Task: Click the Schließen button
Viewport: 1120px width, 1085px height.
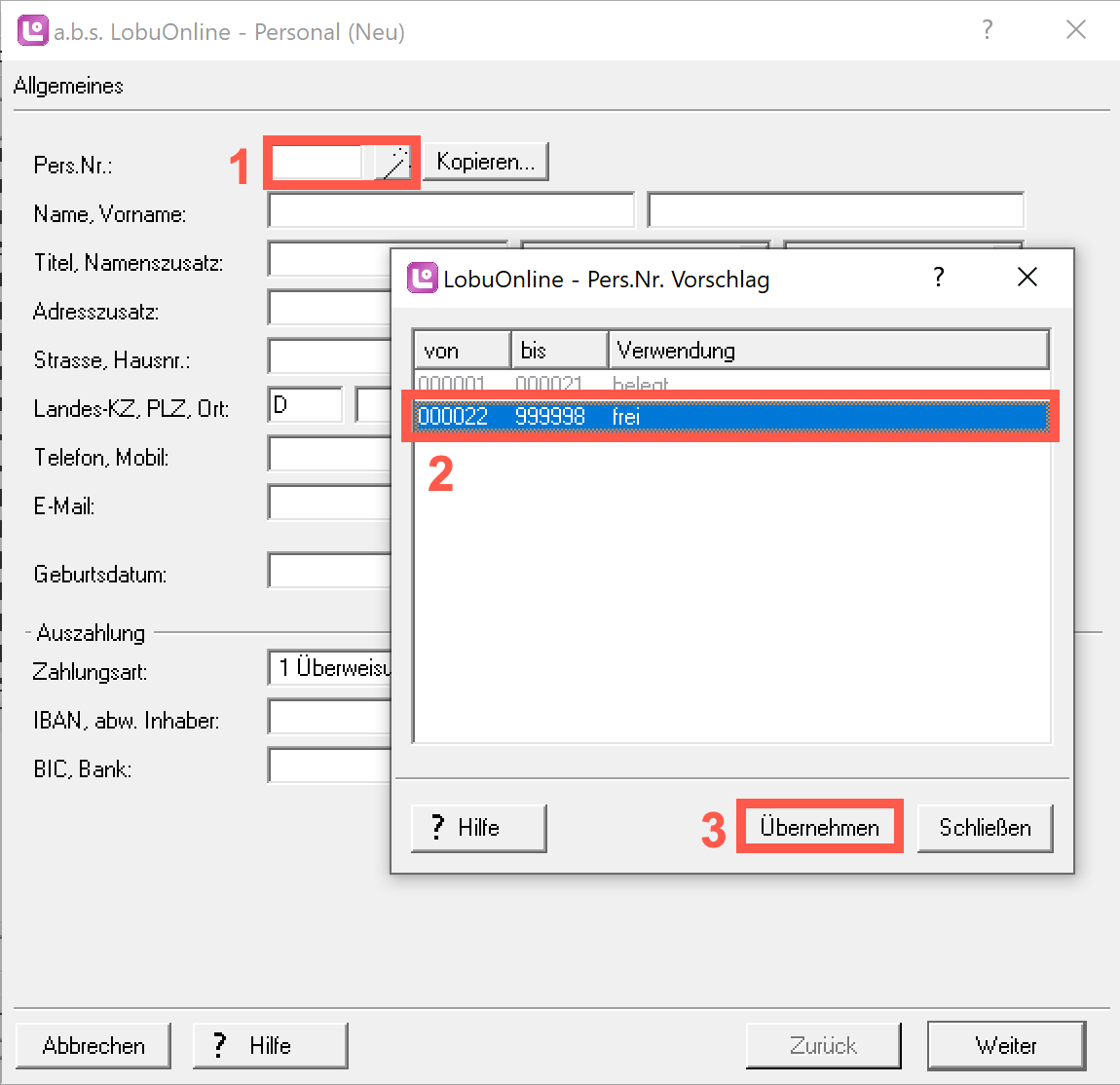Action: (x=985, y=828)
